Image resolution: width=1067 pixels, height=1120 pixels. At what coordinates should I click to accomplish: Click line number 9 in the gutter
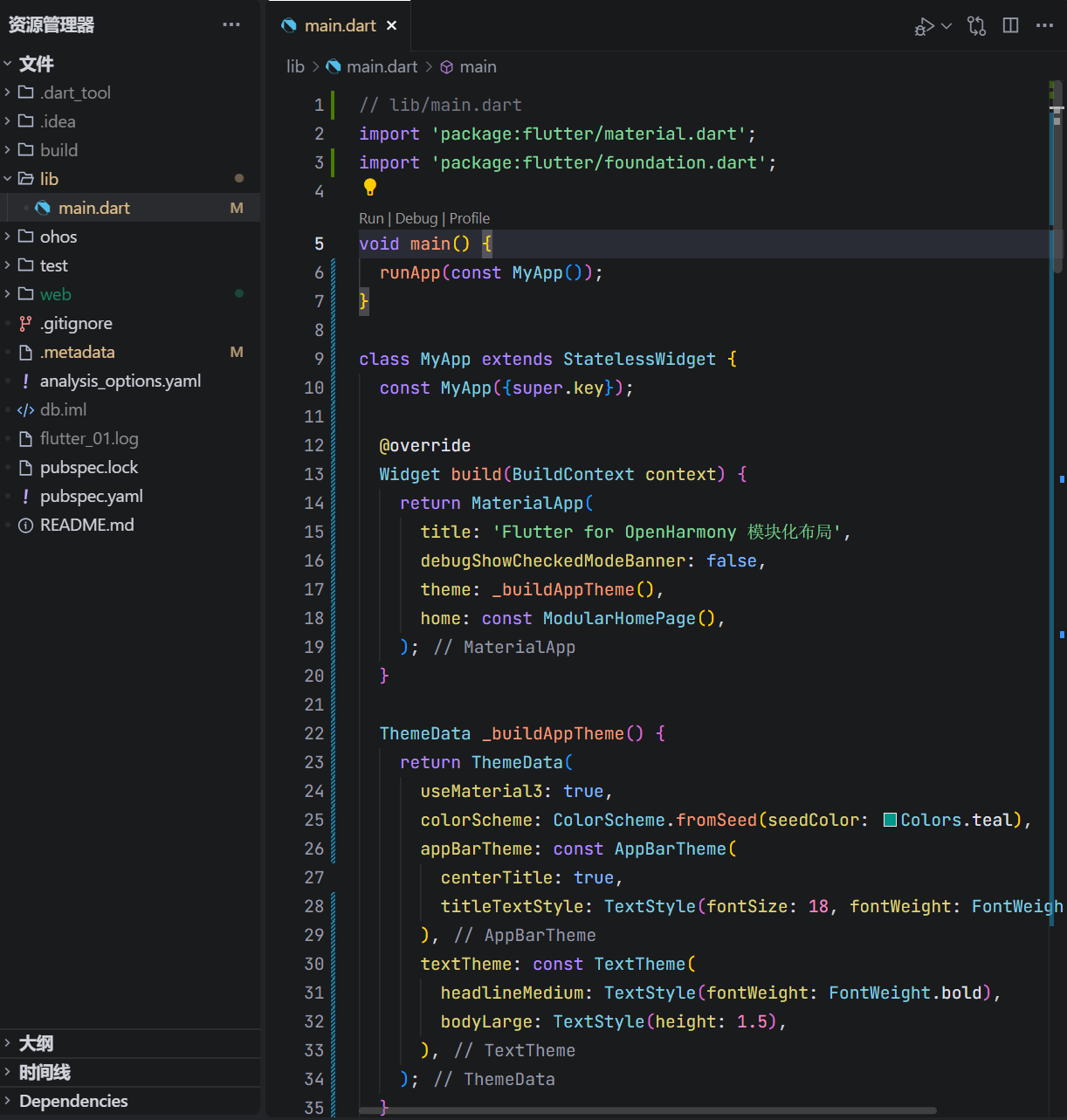[x=319, y=359]
